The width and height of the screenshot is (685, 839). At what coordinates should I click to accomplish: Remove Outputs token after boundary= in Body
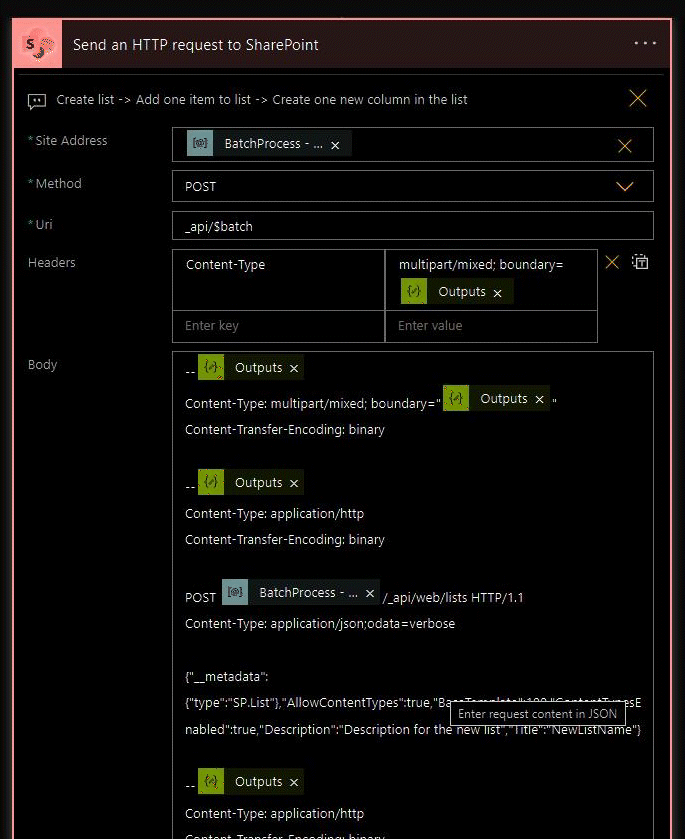[x=539, y=400]
